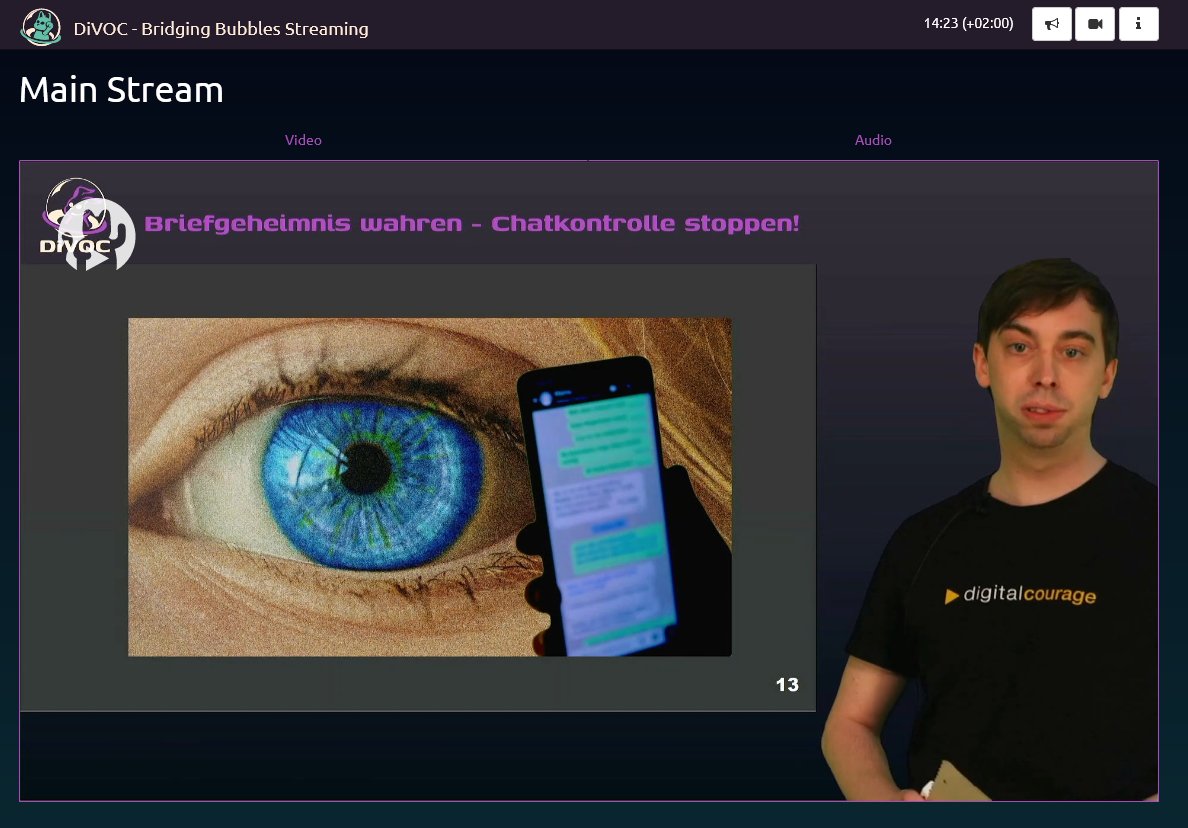Click the slide number 13 indicator
Image resolution: width=1188 pixels, height=828 pixels.
pyautogui.click(x=787, y=685)
